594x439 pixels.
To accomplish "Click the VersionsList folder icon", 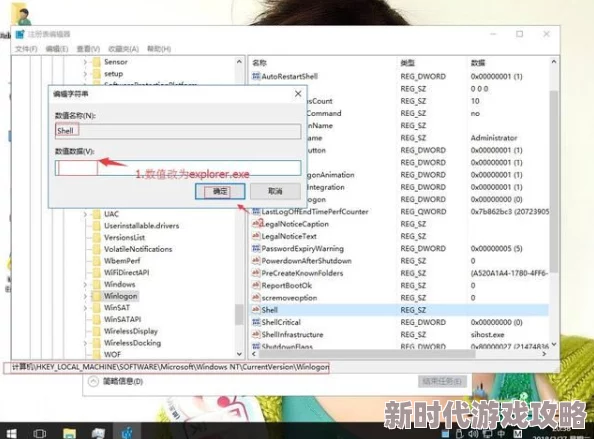I will click(x=97, y=237).
